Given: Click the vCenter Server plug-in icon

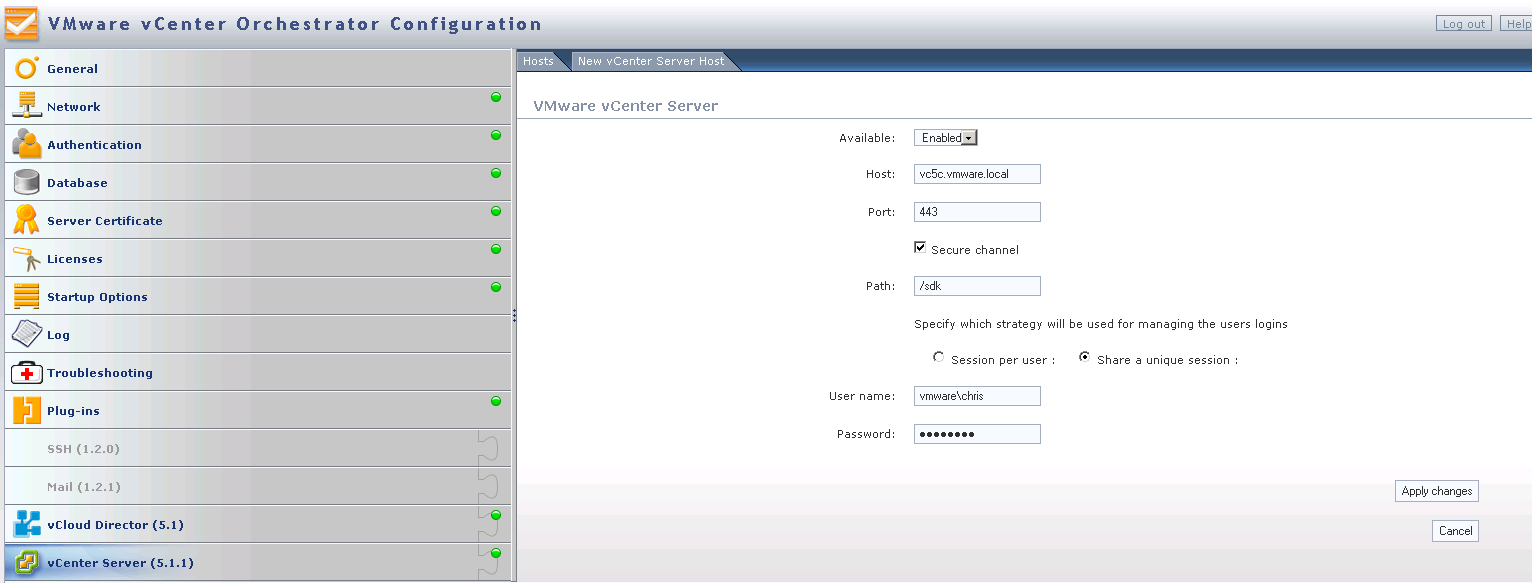Looking at the screenshot, I should [27, 562].
